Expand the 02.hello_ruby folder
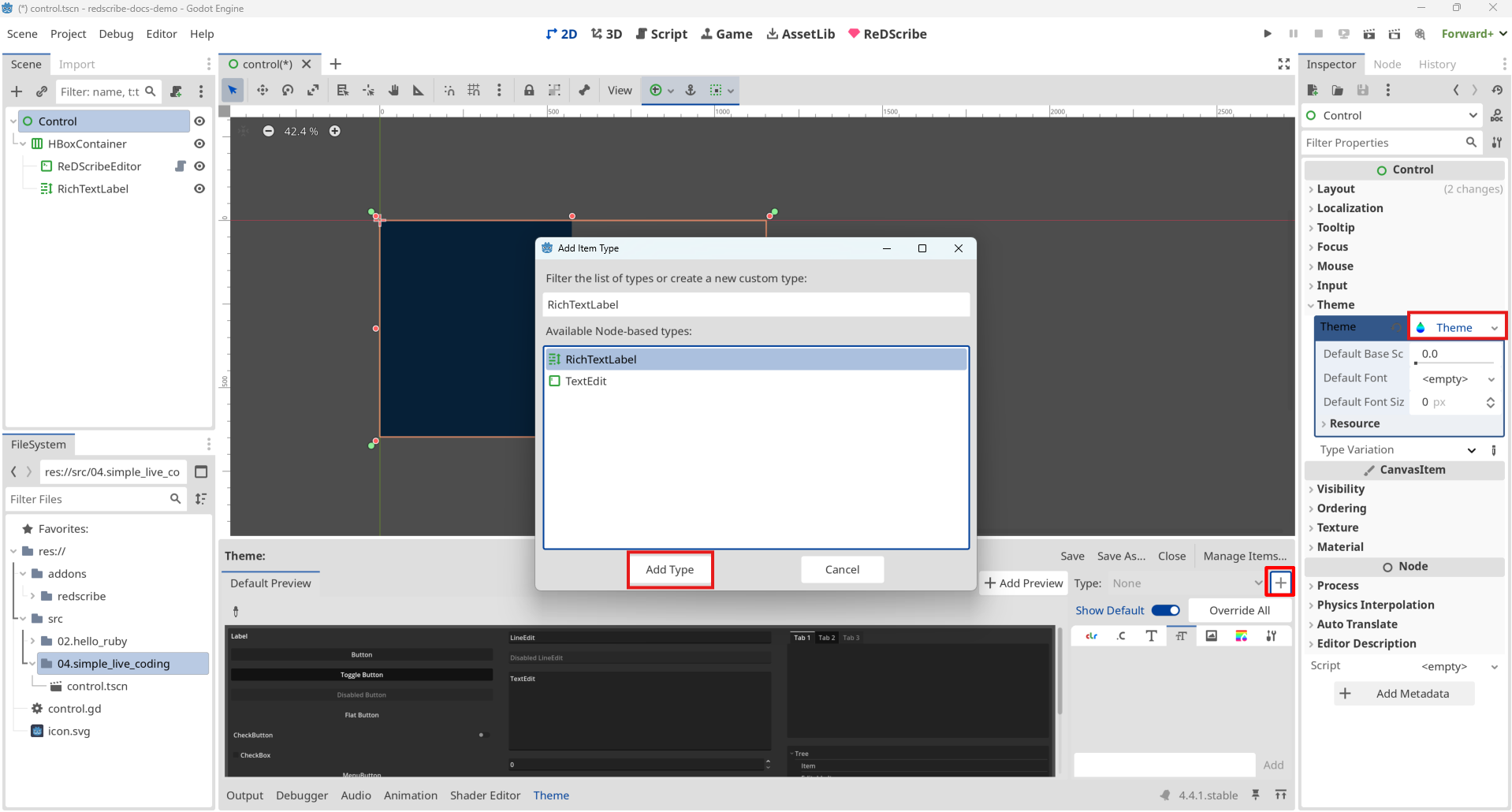This screenshot has height=812, width=1512. 32,641
